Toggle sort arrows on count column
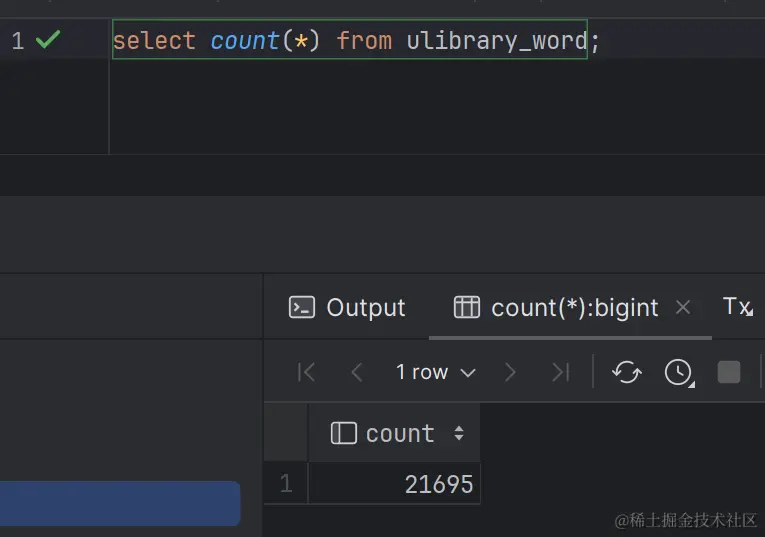 (x=459, y=433)
